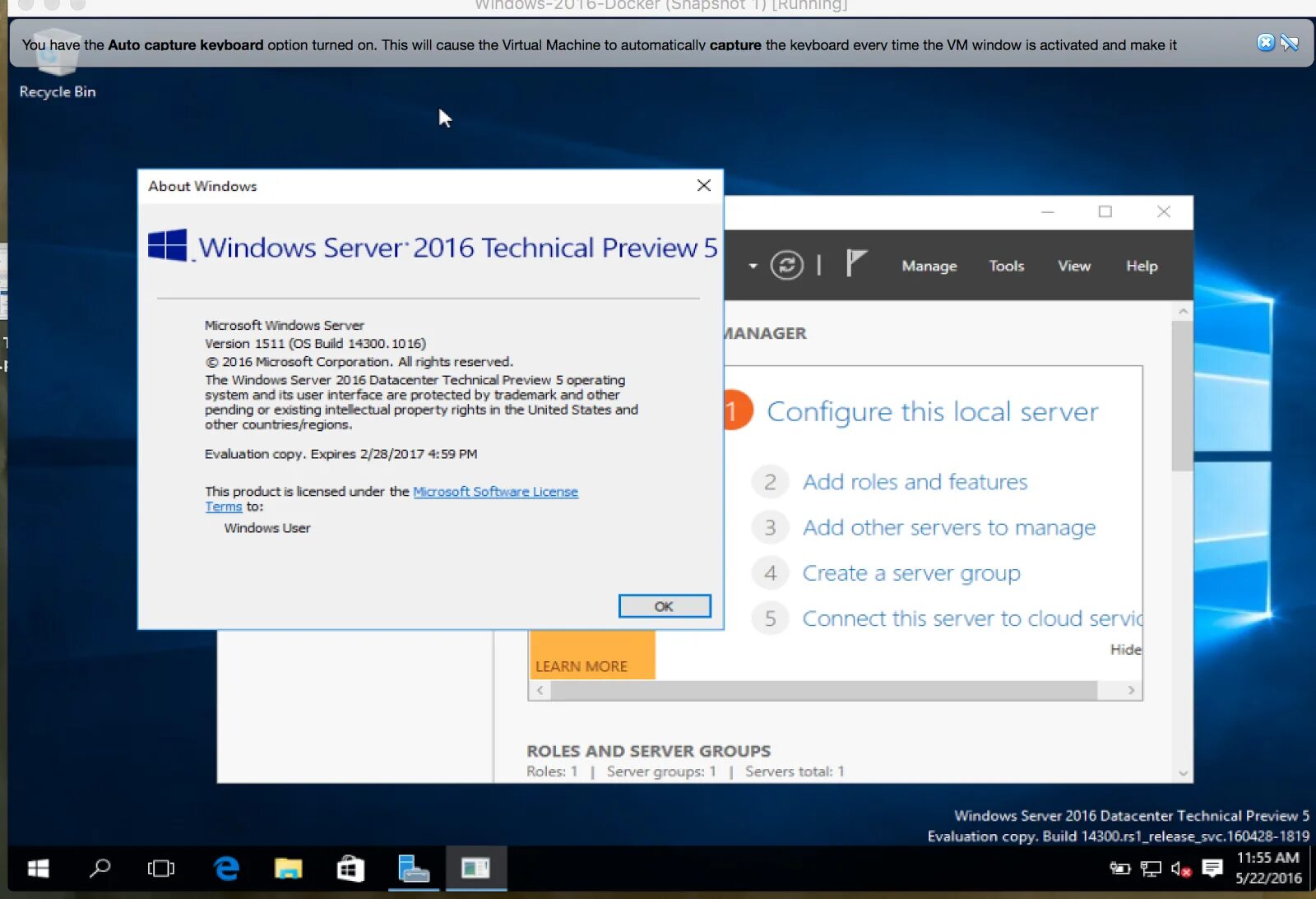1316x899 pixels.
Task: Switch to About Windows taskbar item
Action: (475, 869)
